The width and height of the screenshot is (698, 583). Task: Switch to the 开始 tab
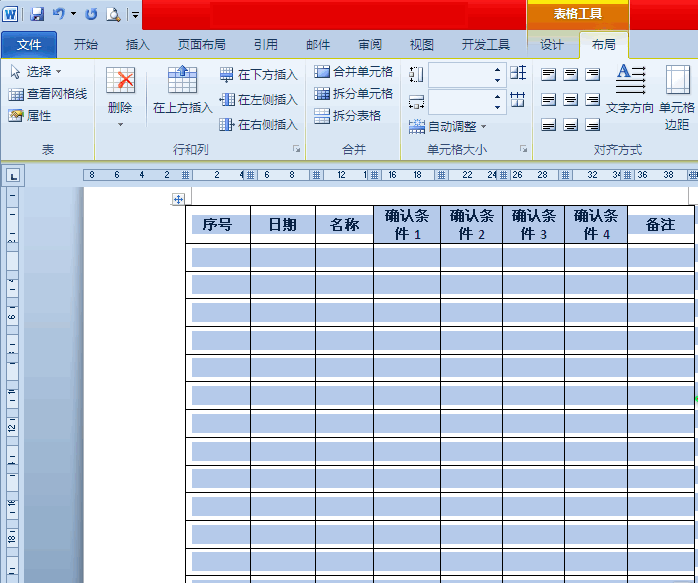[85, 45]
